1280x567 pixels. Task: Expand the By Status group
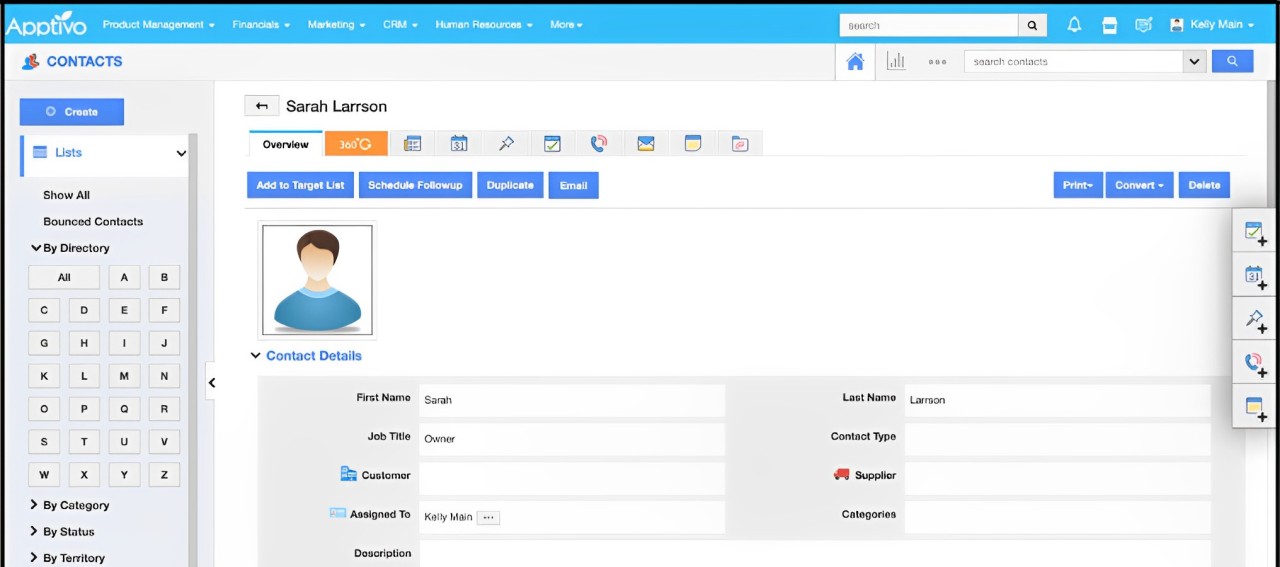coord(35,531)
